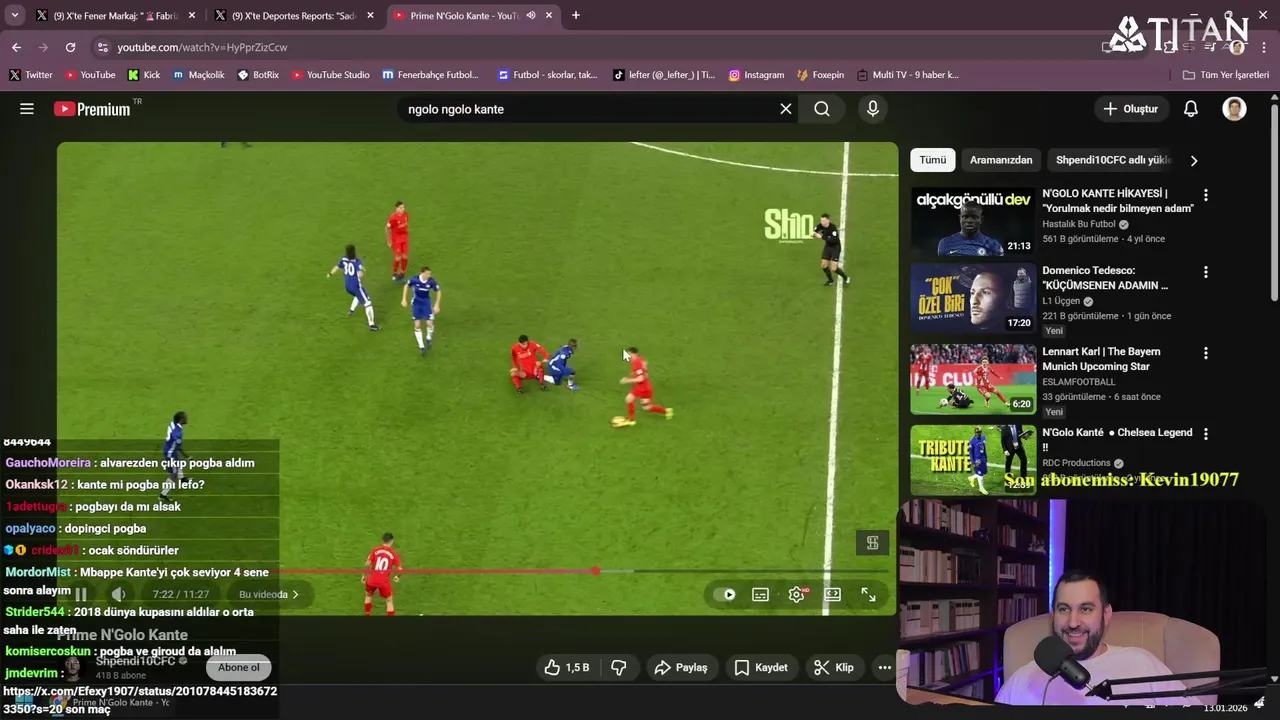Screen dimensions: 1280x720
Task: Close the Prime N'Golo Kante tab
Action: 549,15
